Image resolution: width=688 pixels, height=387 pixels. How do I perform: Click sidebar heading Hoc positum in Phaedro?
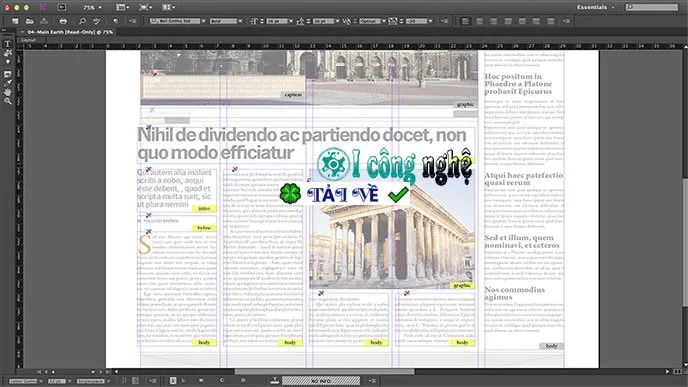pyautogui.click(x=518, y=84)
